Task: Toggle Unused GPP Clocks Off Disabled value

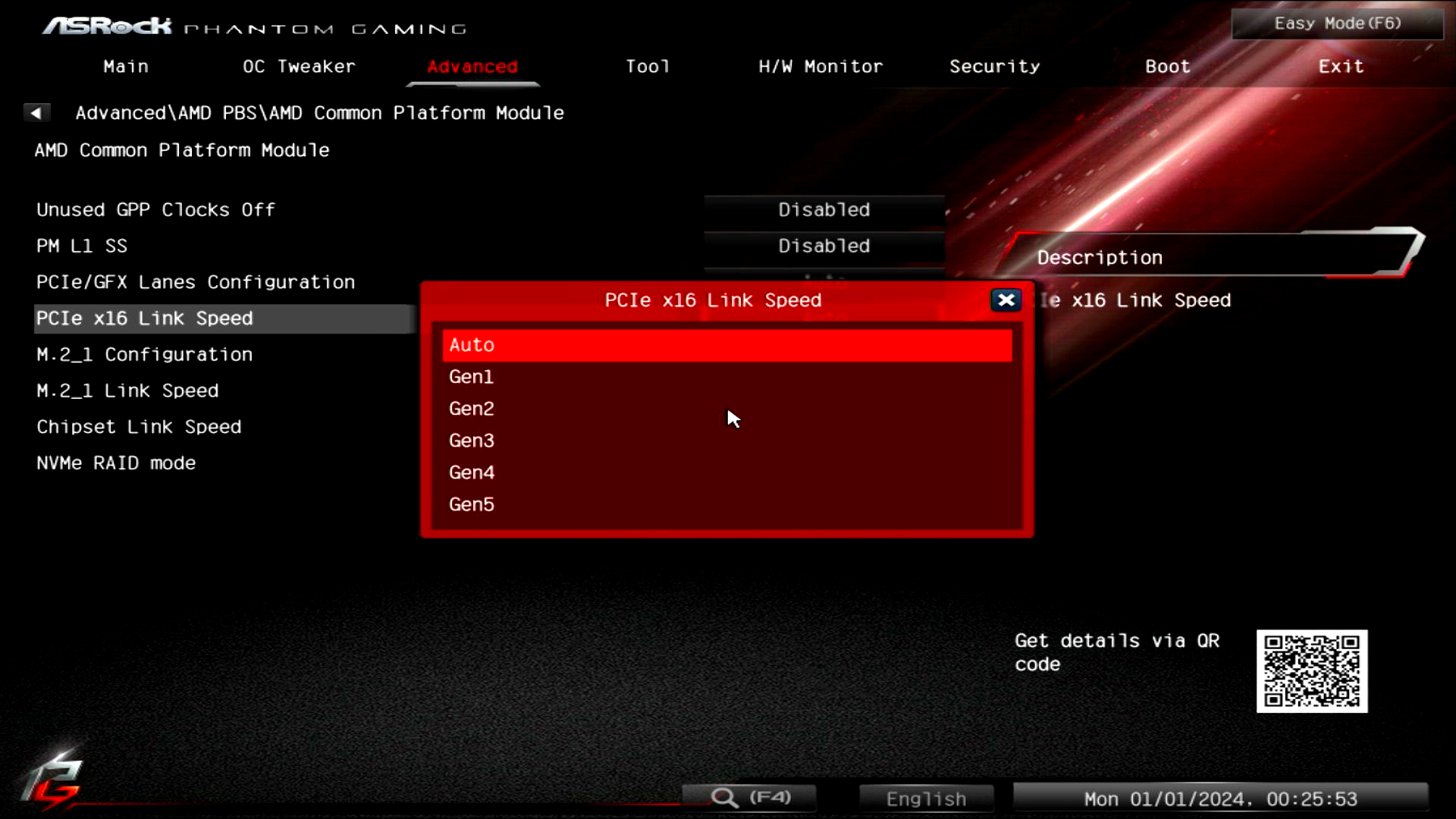Action: (x=824, y=210)
